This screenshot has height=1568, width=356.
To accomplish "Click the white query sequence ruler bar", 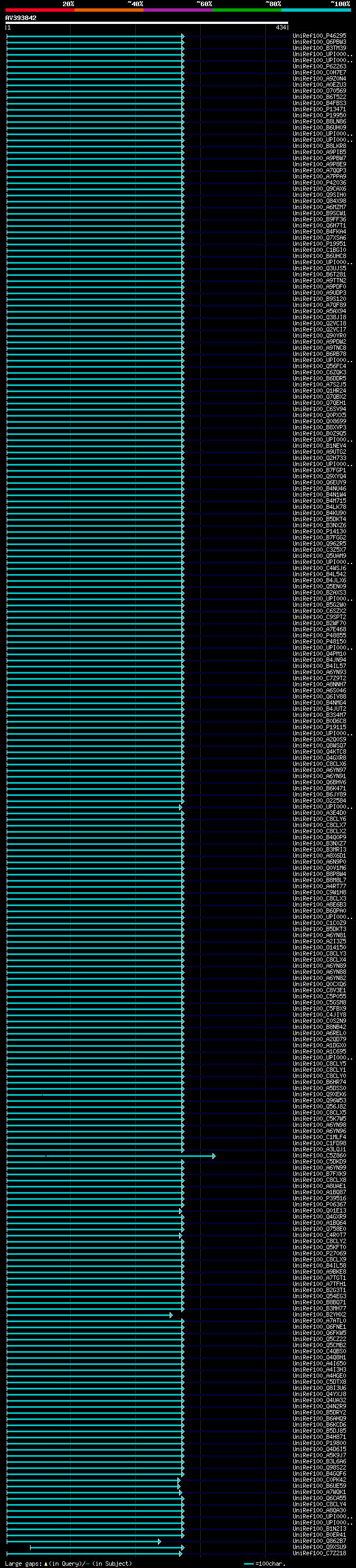I will pyautogui.click(x=147, y=23).
